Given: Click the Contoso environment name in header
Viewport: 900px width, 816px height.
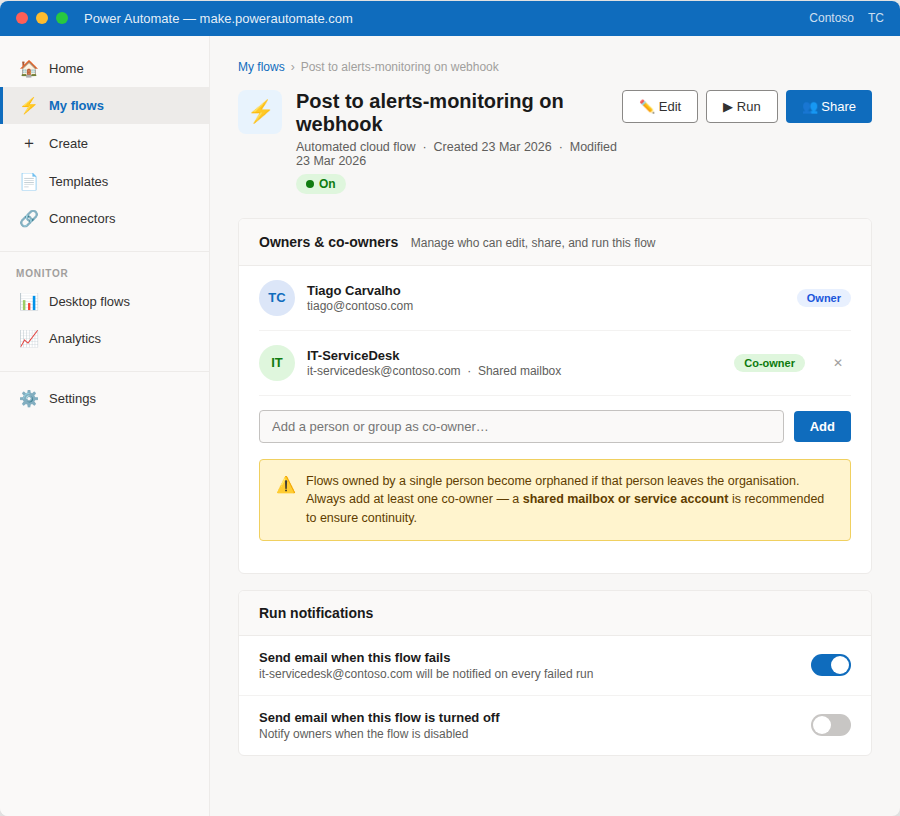Looking at the screenshot, I should pos(831,18).
